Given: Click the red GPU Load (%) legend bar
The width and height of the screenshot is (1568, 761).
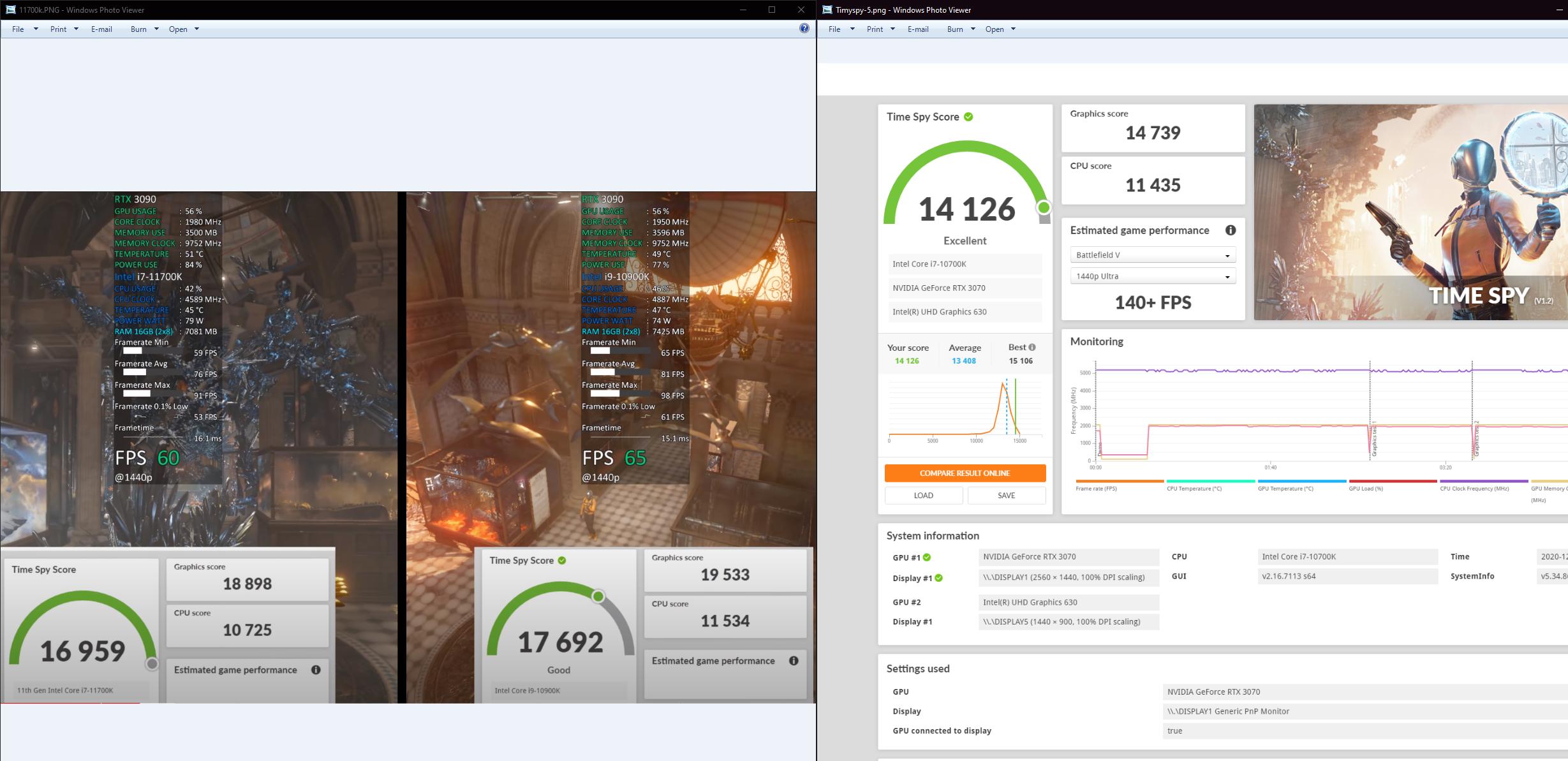Looking at the screenshot, I should [1393, 481].
